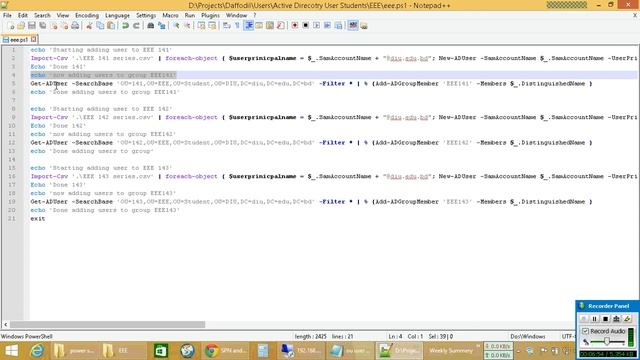Screen dimensions: 640x360
Task: Open the question mark help menu
Action: [255, 16]
